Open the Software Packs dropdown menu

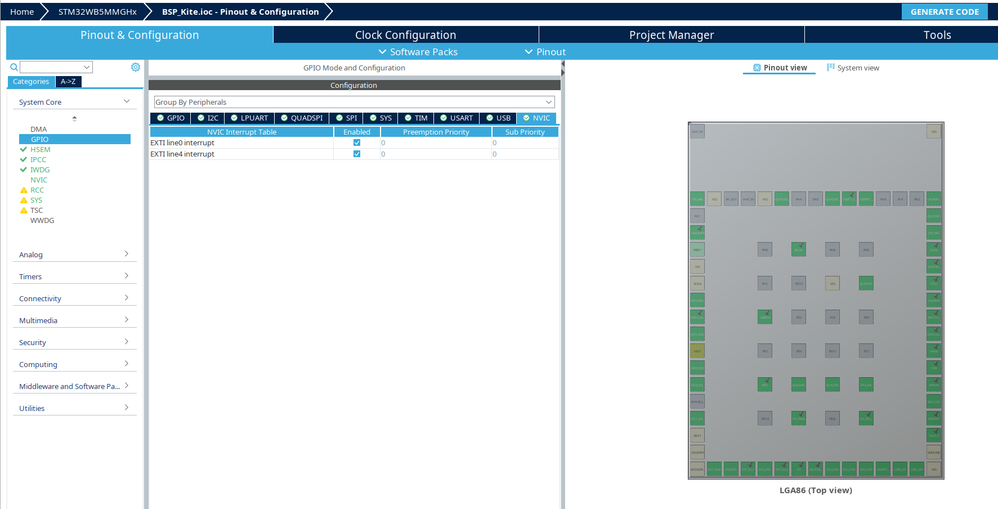[x=418, y=52]
